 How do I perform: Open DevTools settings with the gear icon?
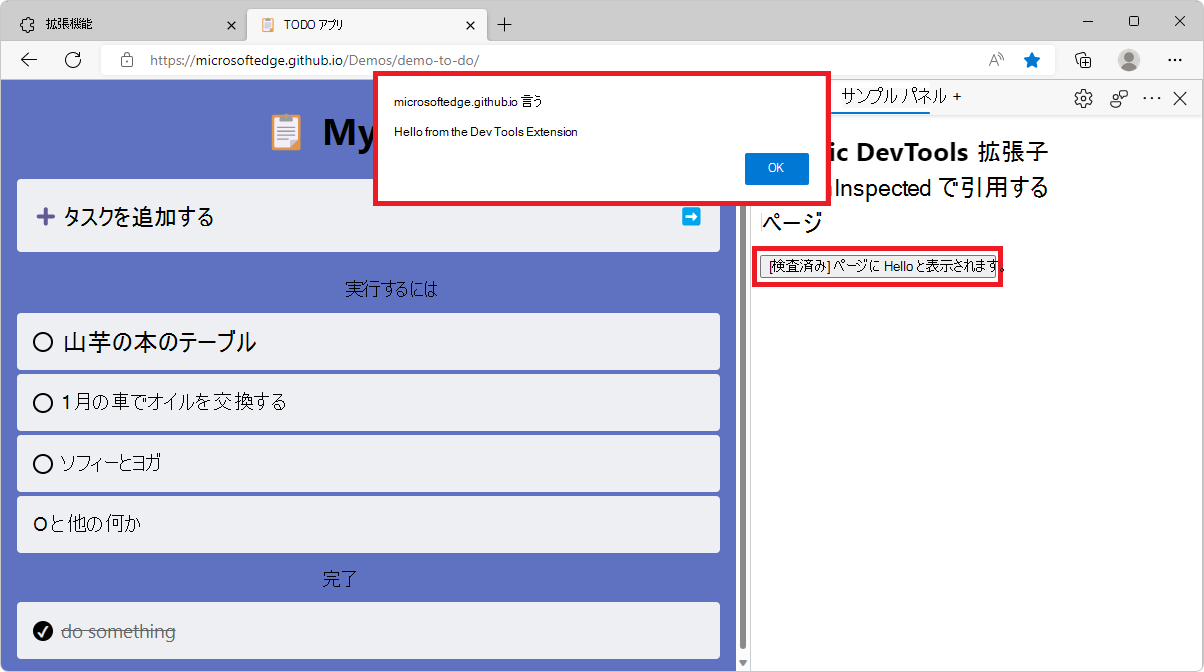[1082, 97]
